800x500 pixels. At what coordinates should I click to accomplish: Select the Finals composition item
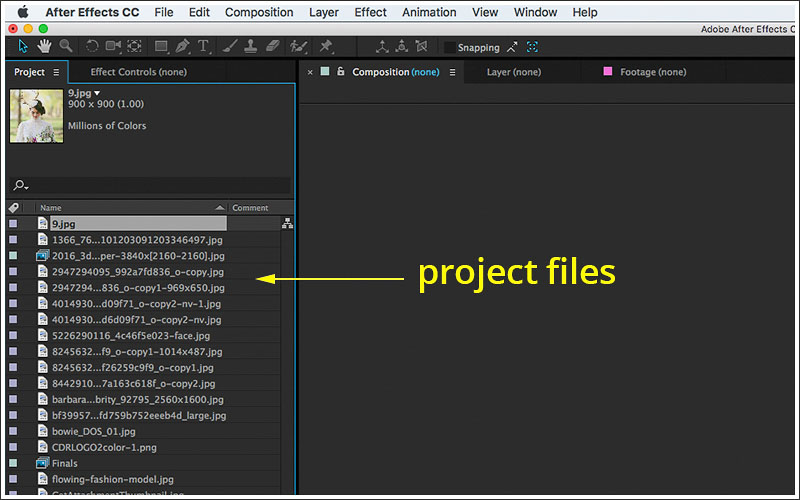(65, 463)
